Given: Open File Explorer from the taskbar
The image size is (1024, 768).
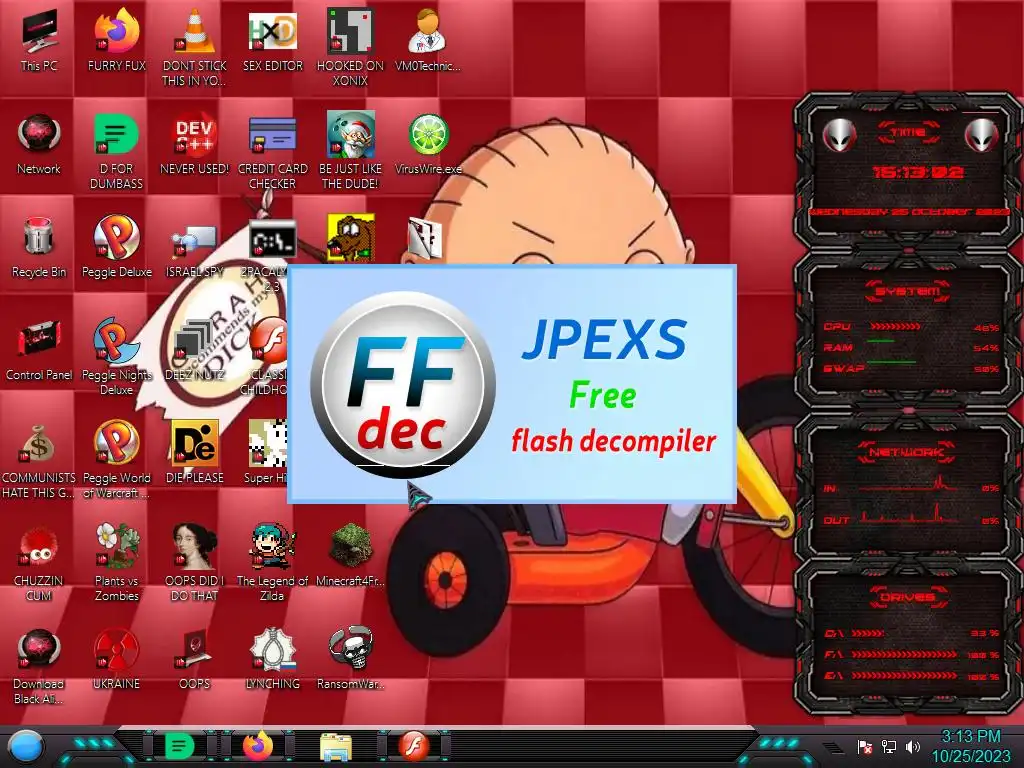Looking at the screenshot, I should coord(336,746).
